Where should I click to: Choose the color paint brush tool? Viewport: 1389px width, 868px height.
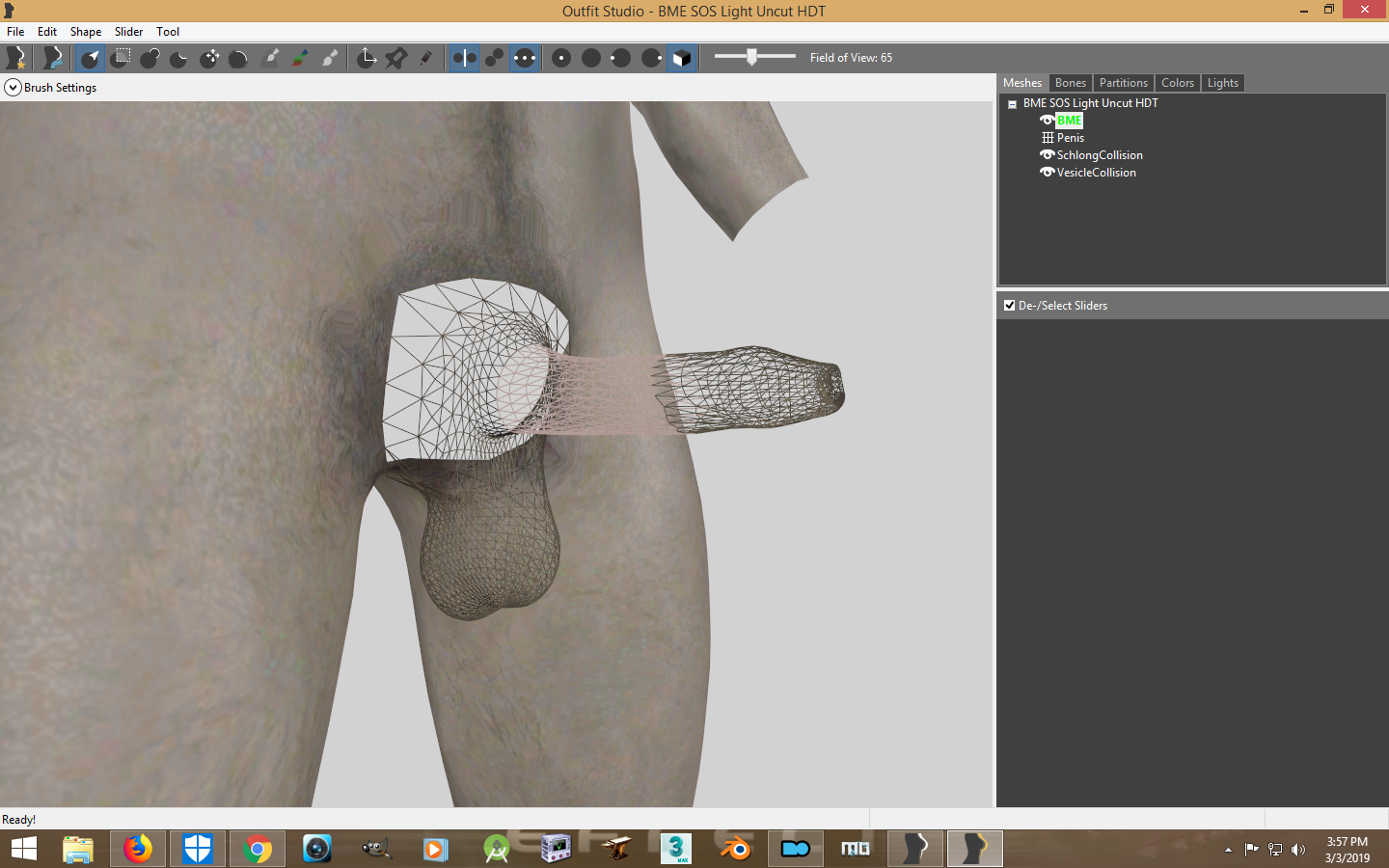point(300,58)
